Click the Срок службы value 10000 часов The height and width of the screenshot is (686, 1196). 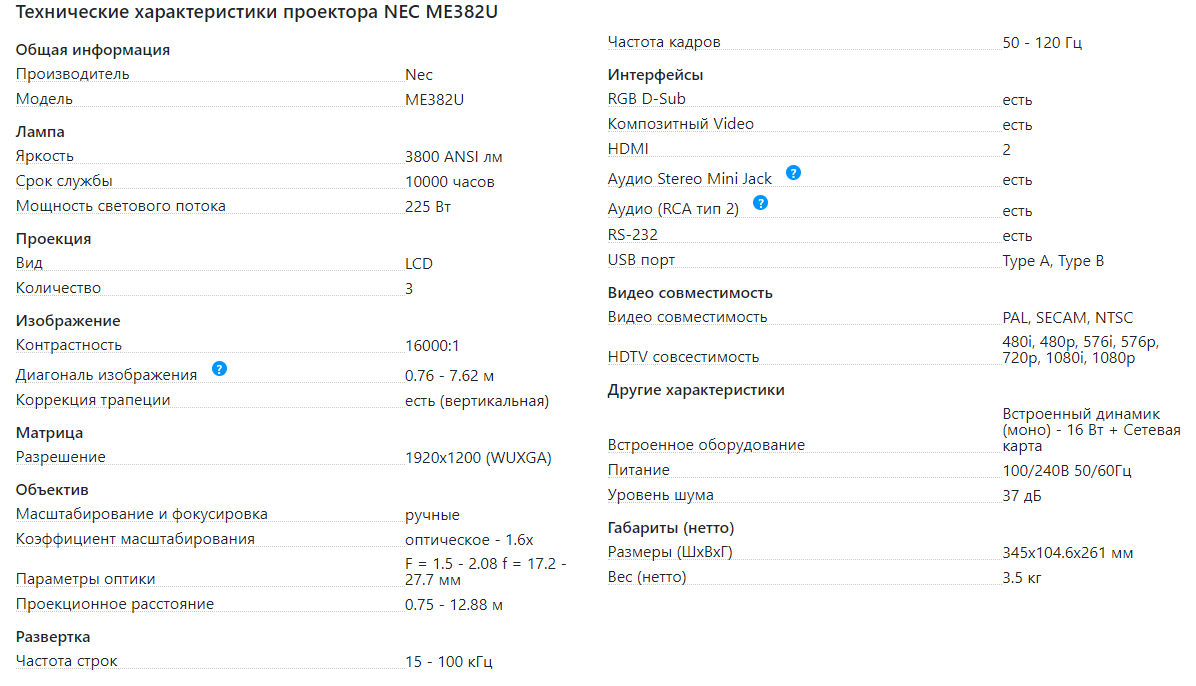coord(450,182)
